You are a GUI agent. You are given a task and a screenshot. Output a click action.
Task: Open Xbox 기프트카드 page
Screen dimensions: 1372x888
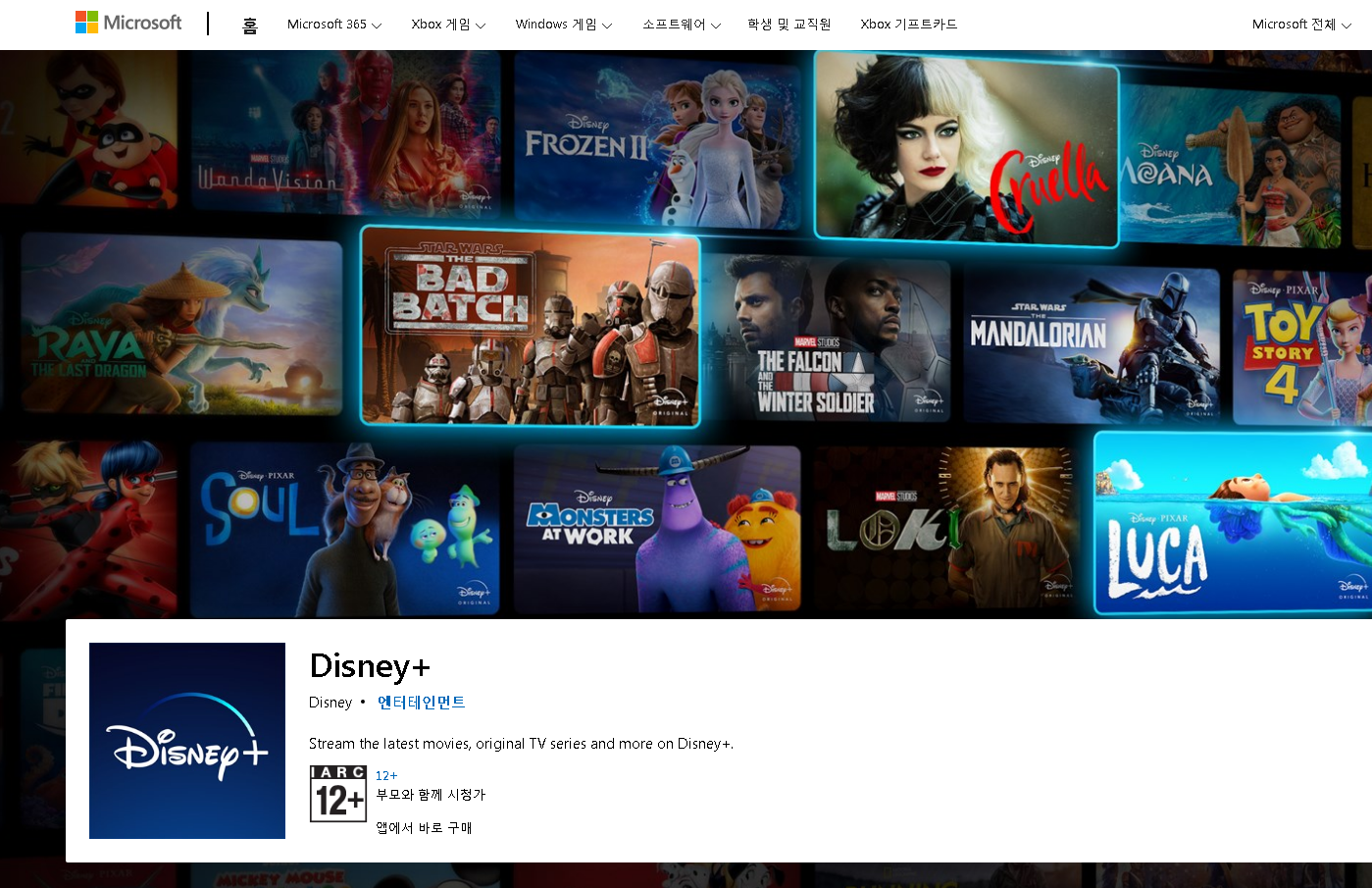click(x=909, y=25)
